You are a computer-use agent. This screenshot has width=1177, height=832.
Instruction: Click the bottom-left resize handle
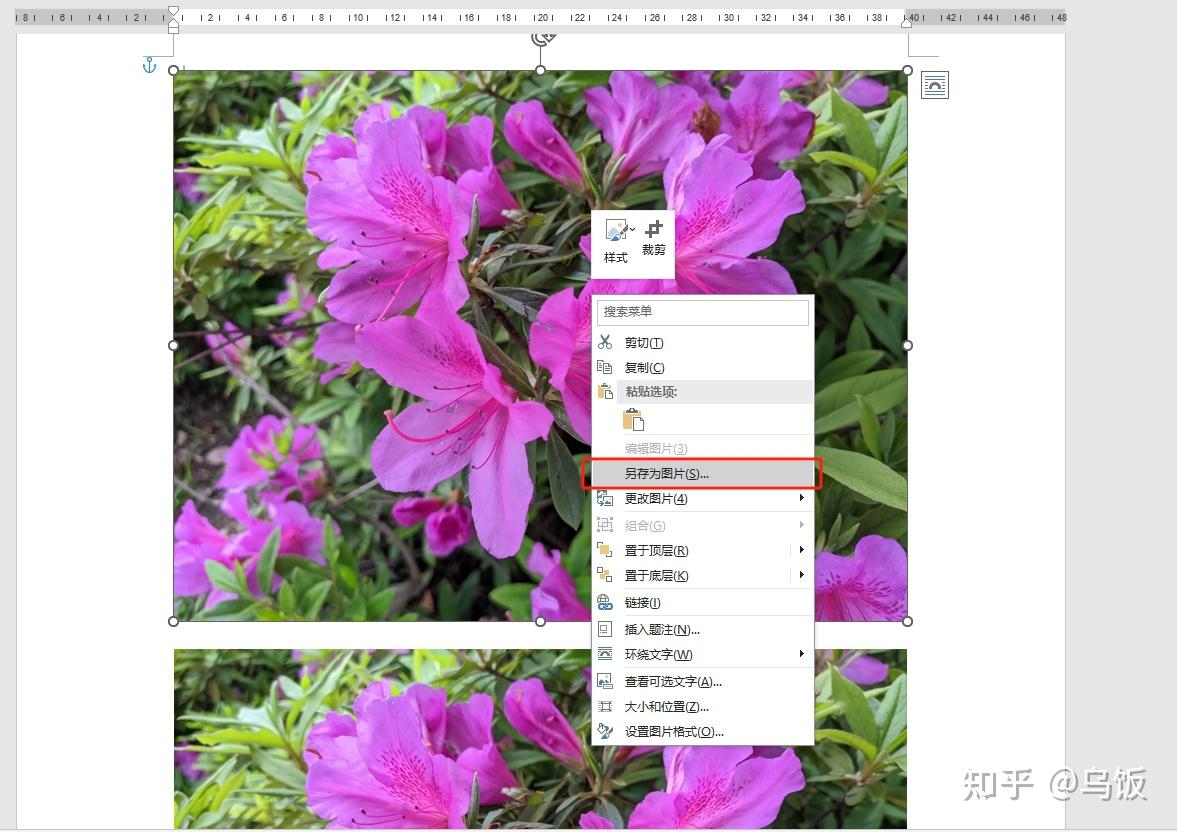pyautogui.click(x=173, y=622)
